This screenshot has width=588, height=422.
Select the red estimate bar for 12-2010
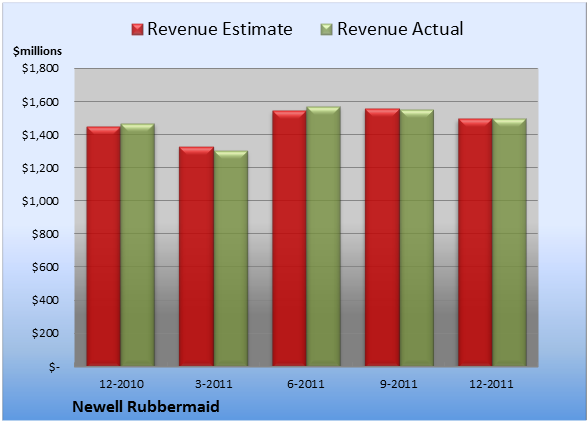click(x=104, y=246)
